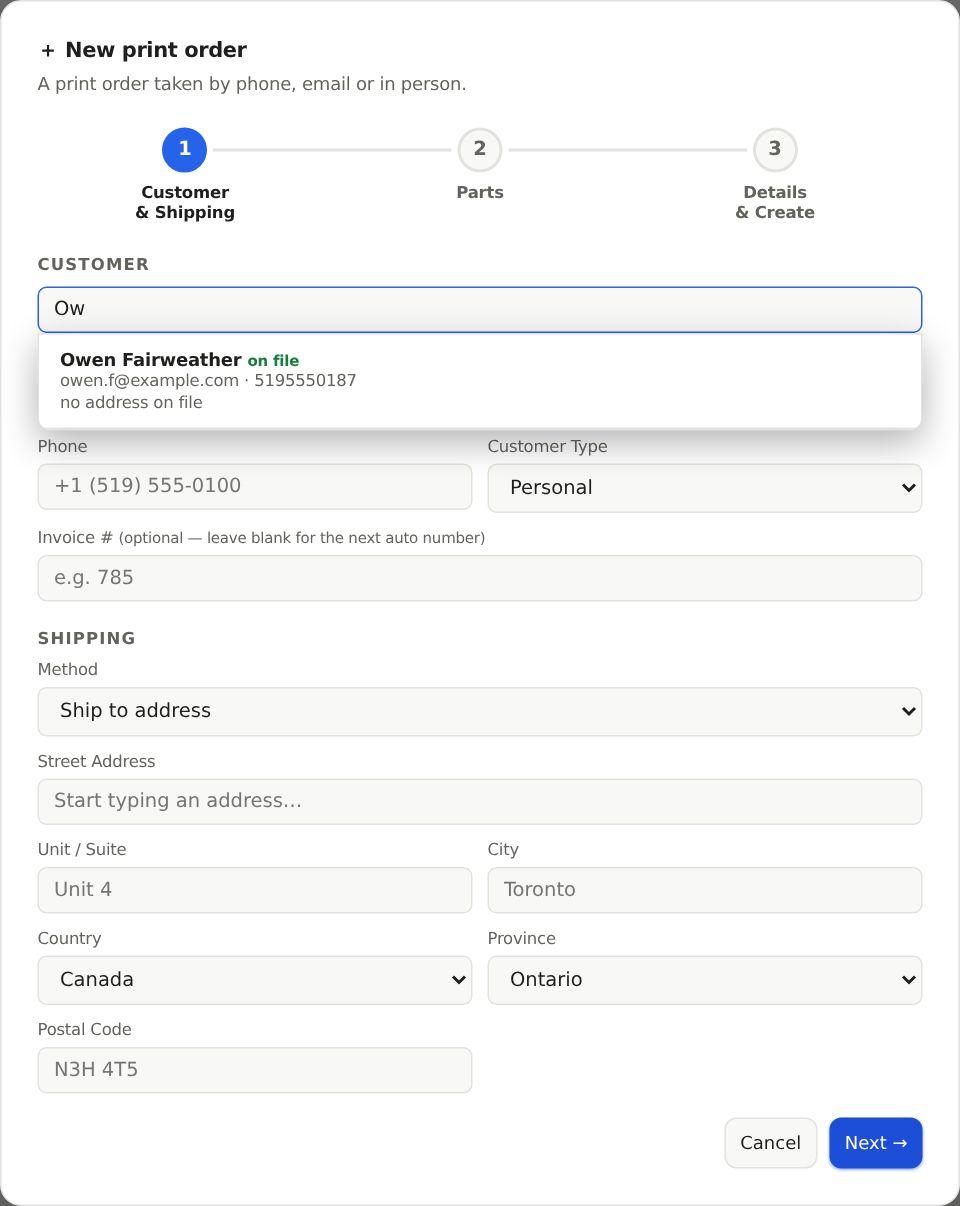Screen dimensions: 960x1206
Task: Jump to step 3 Details & Create
Action: click(x=775, y=150)
